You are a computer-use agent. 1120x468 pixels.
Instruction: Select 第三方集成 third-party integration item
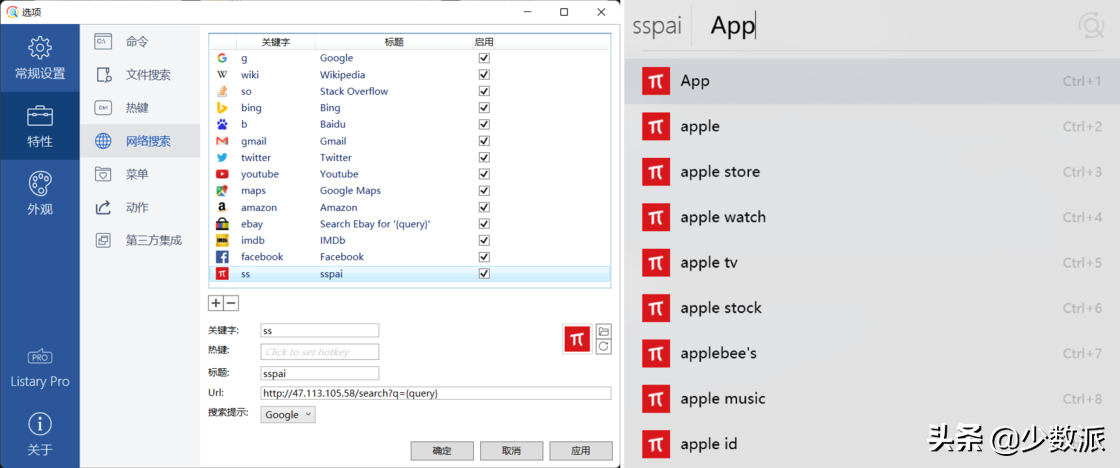point(140,240)
